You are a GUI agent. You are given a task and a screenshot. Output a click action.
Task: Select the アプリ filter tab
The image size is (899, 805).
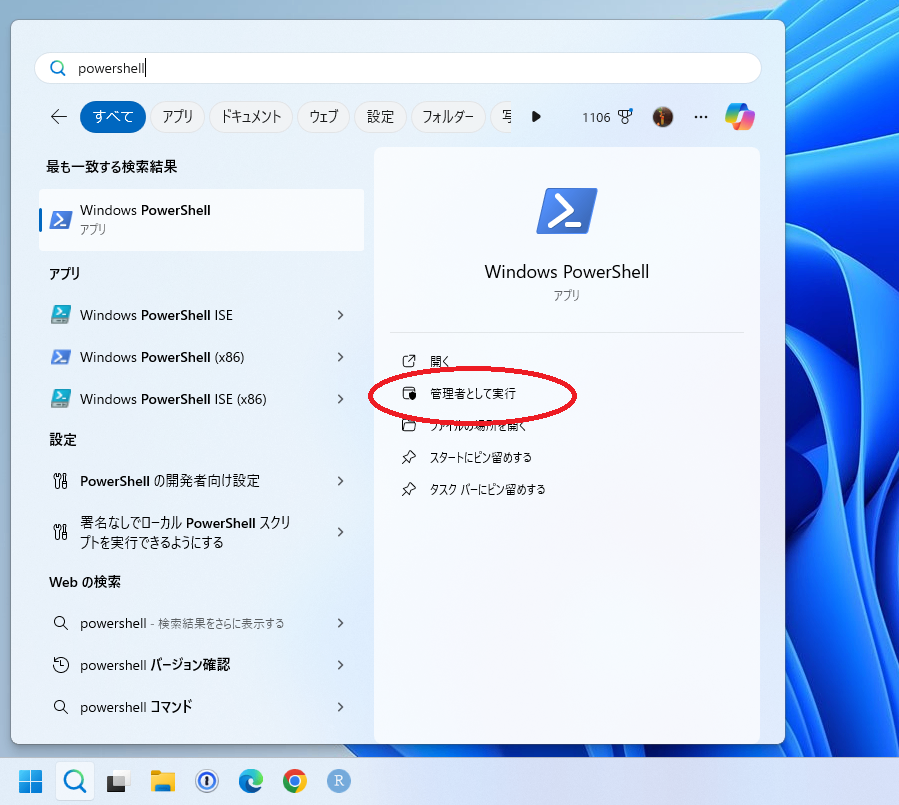click(177, 117)
